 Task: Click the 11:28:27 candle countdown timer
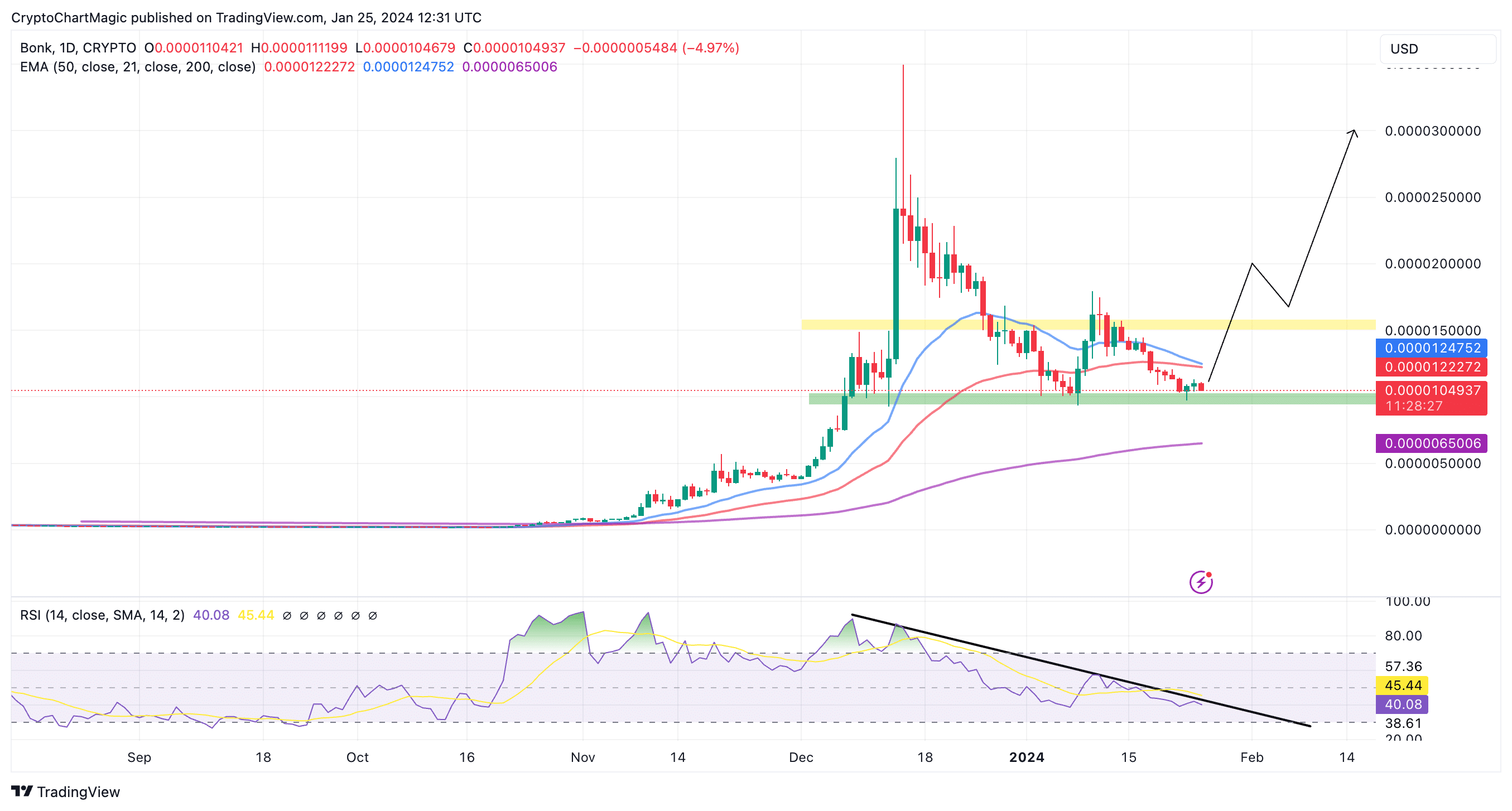1414,406
